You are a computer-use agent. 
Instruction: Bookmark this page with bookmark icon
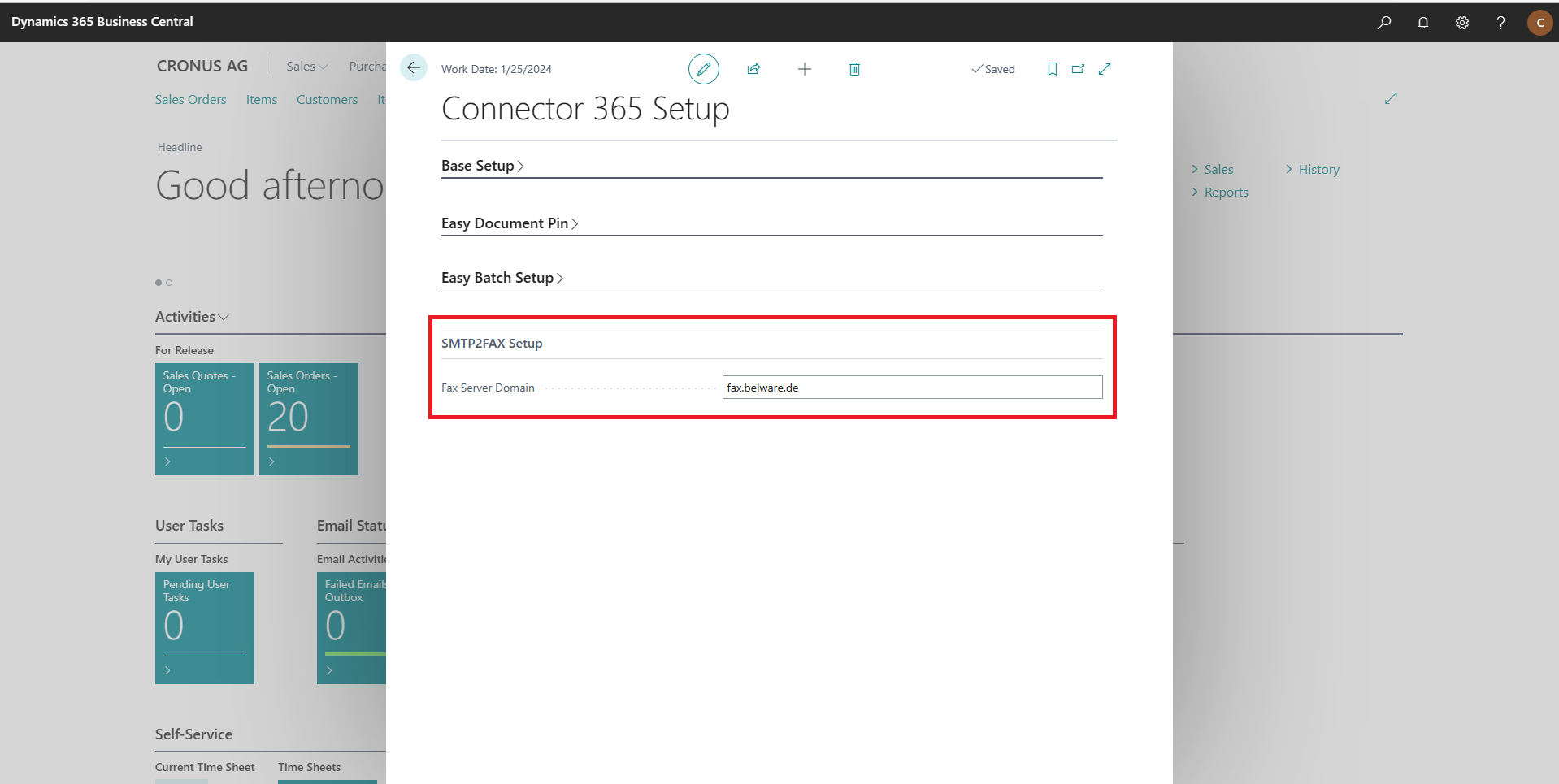pyautogui.click(x=1053, y=69)
